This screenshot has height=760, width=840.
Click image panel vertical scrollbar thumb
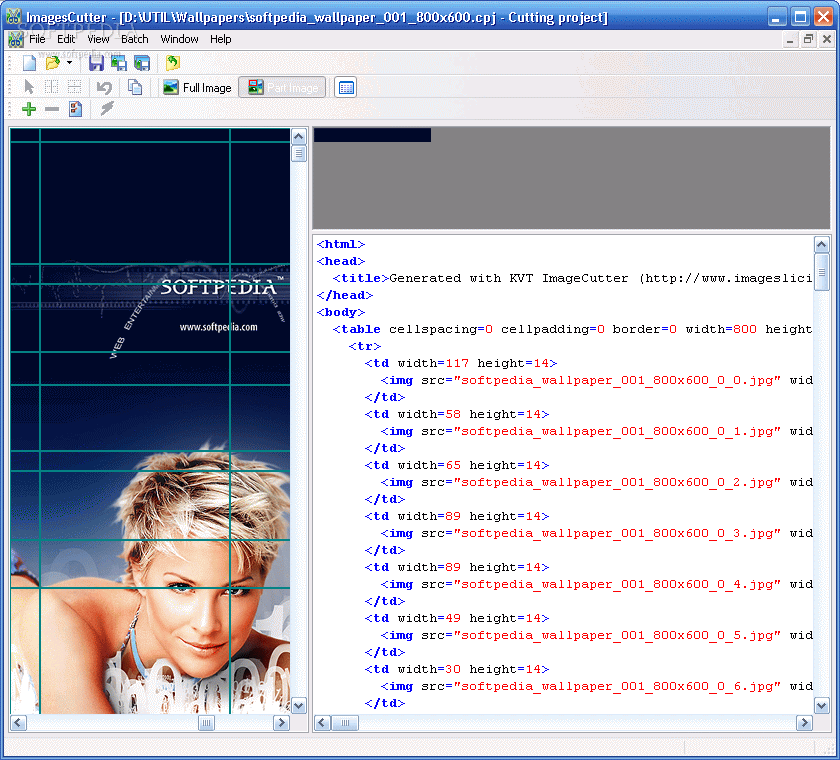[x=299, y=154]
